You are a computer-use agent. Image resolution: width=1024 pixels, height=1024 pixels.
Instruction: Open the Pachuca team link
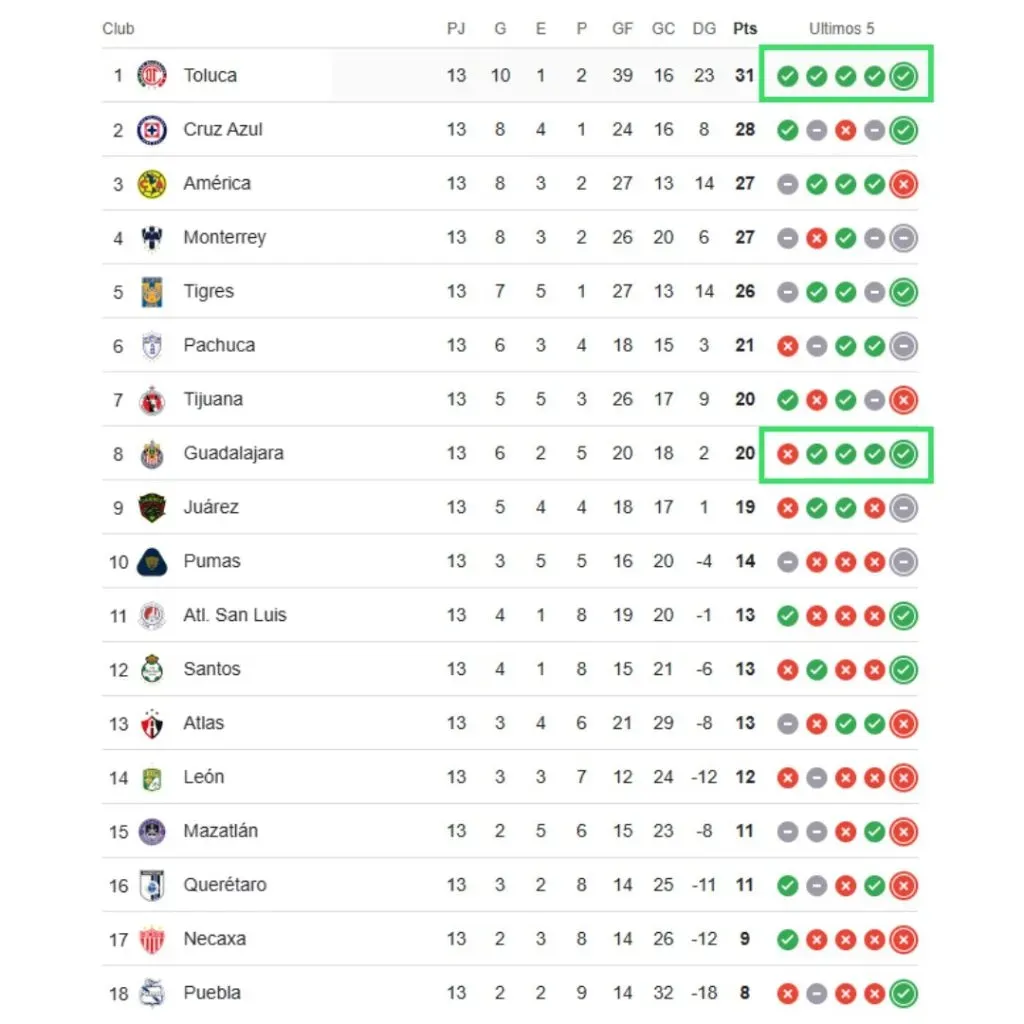(x=219, y=345)
